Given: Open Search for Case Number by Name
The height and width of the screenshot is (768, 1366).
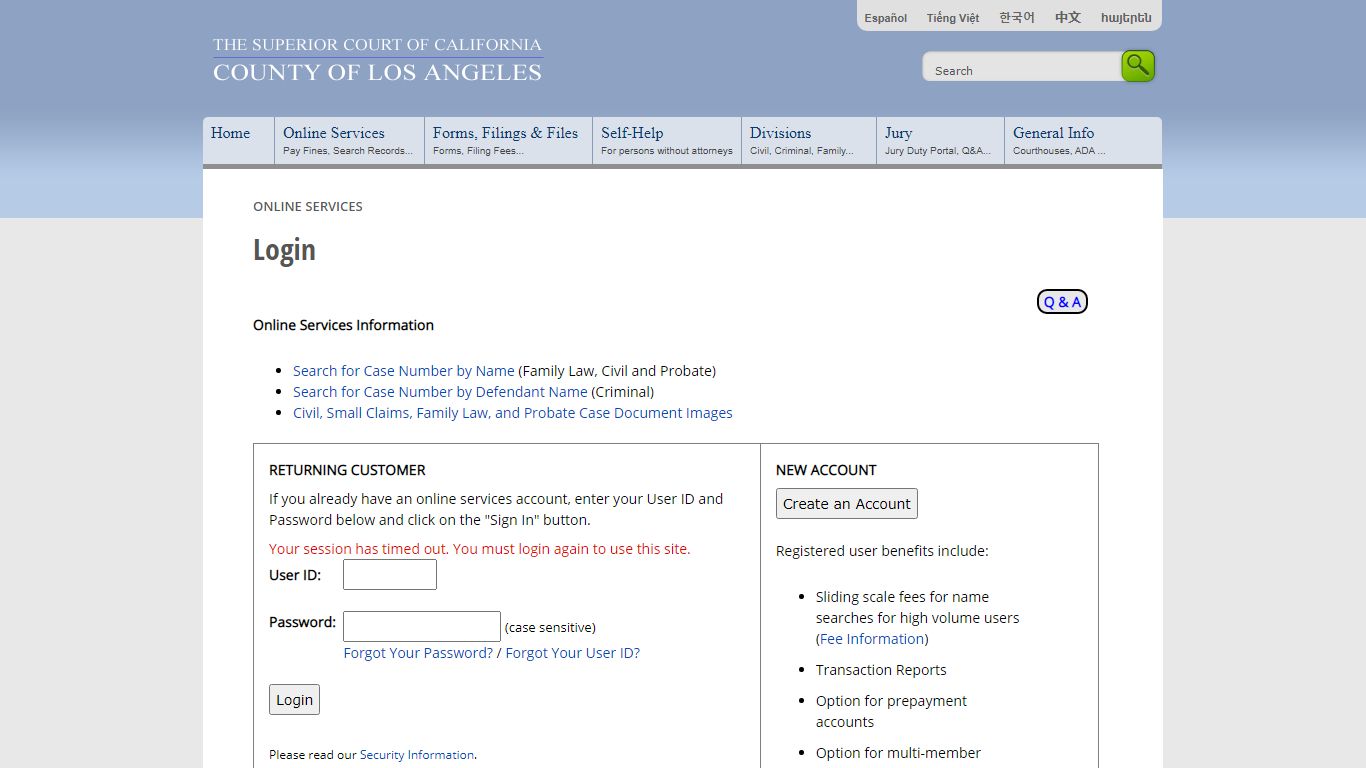Looking at the screenshot, I should point(403,371).
